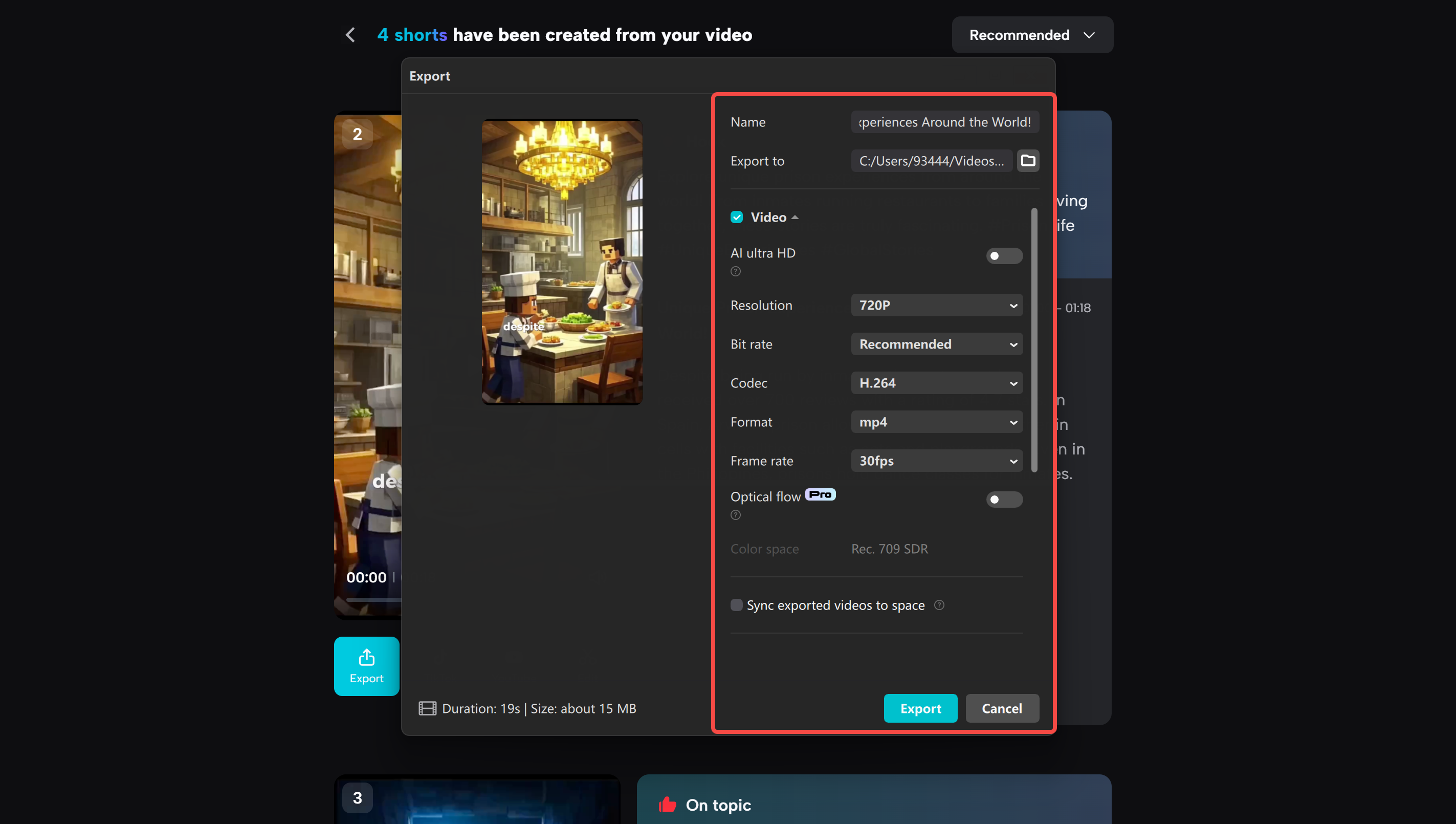Click the thumbs-up icon in On topic panel
This screenshot has height=824, width=1456.
point(667,804)
